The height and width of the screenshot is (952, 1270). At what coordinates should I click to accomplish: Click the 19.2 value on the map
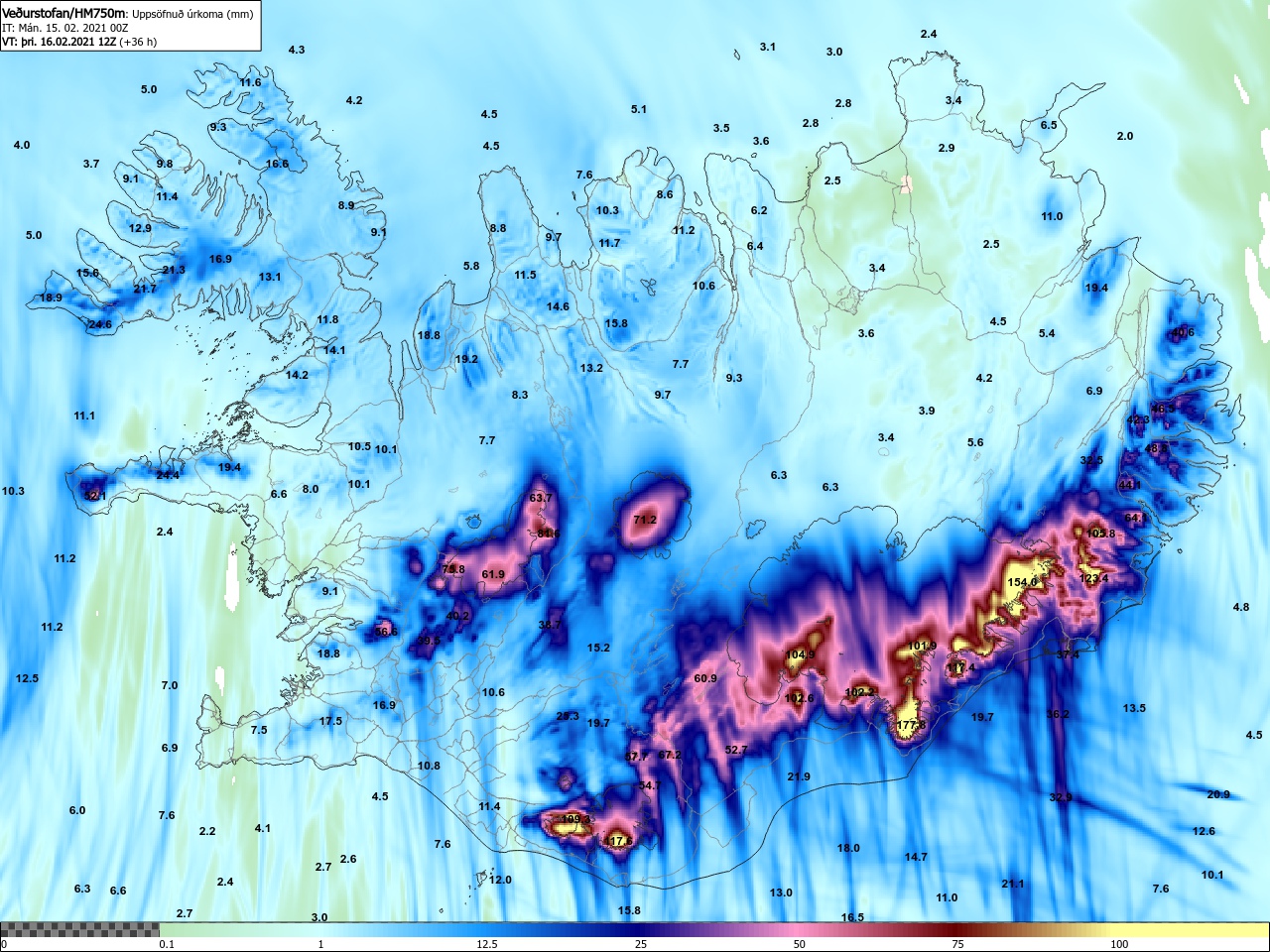click(x=466, y=359)
